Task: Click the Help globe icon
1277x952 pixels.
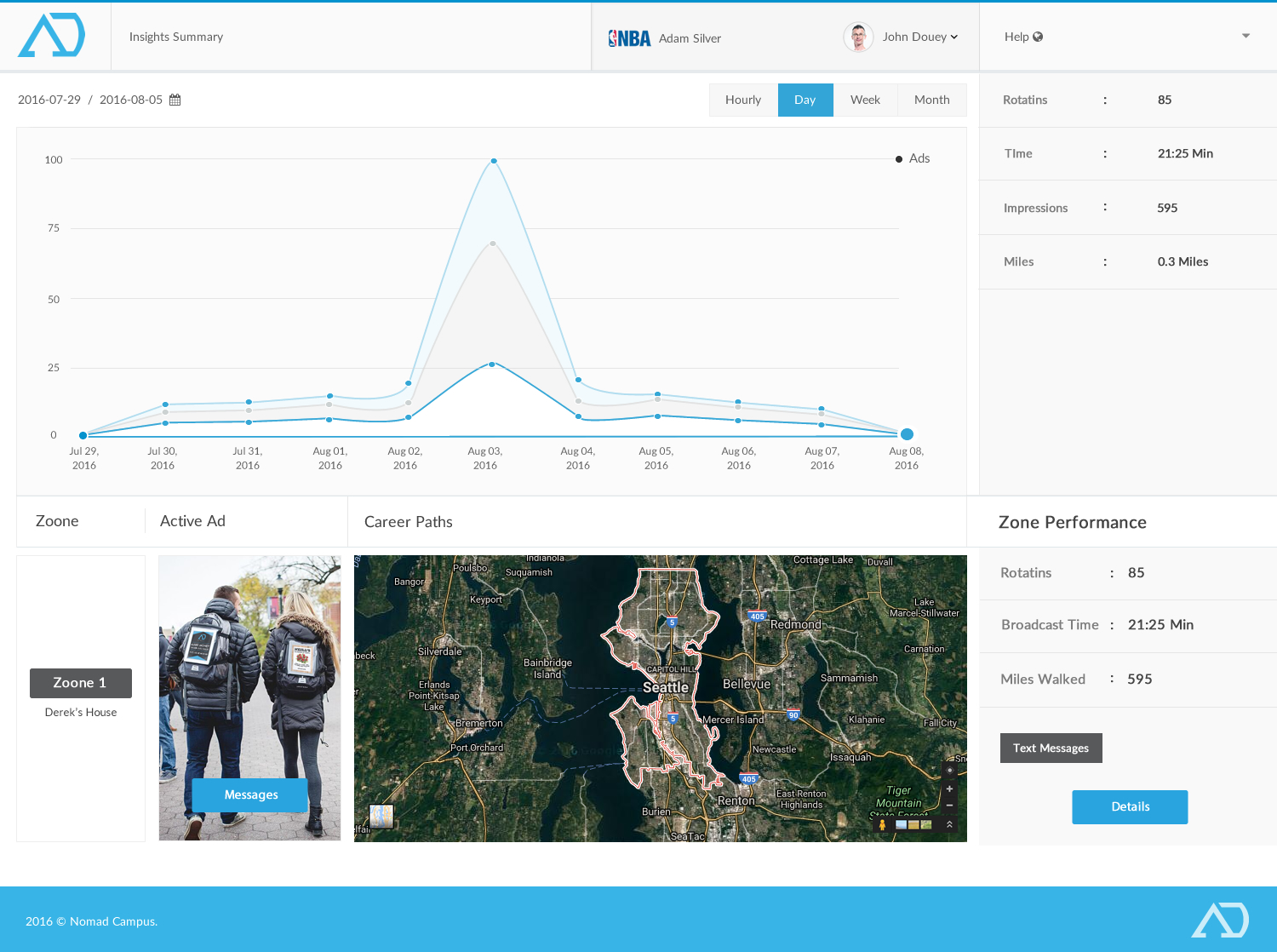Action: point(1038,37)
